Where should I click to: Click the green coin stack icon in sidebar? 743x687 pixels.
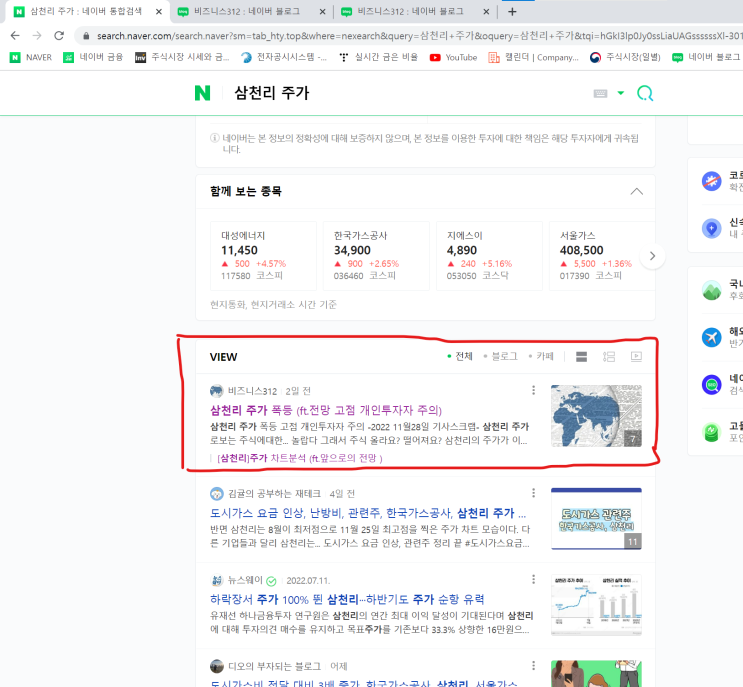711,432
